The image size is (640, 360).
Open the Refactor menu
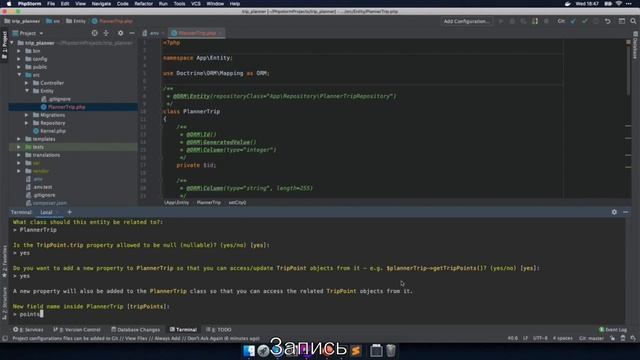144,4
